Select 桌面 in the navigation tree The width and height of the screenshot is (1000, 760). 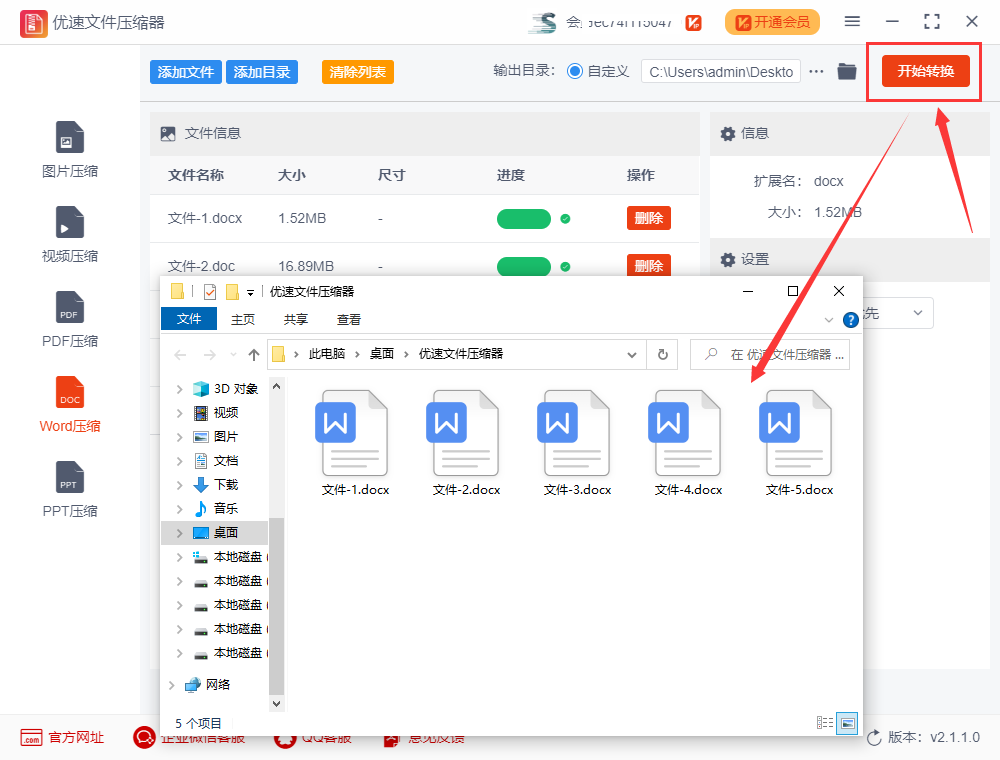click(x=215, y=532)
